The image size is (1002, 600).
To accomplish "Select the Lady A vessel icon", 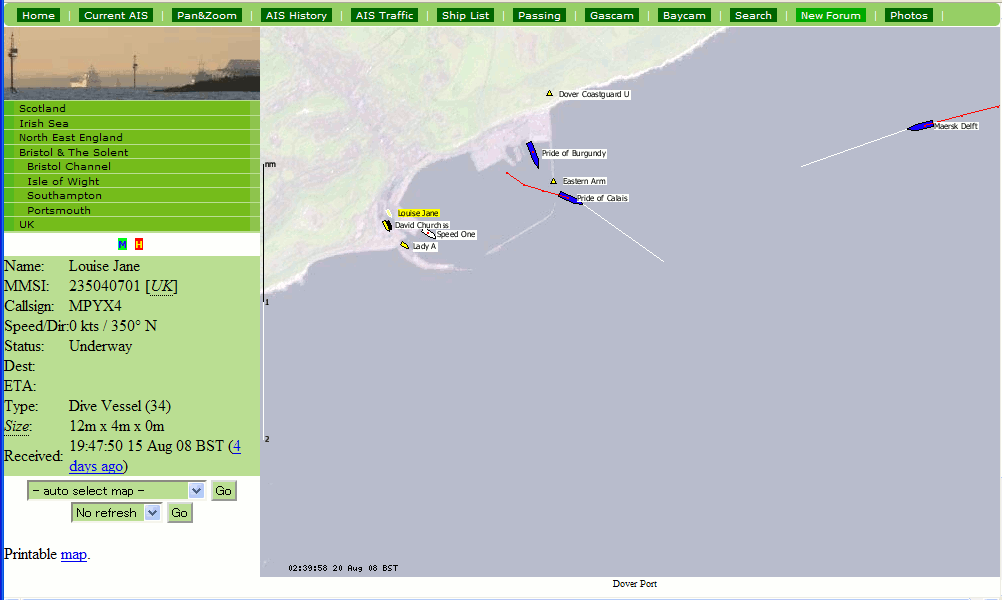I will pyautogui.click(x=405, y=245).
